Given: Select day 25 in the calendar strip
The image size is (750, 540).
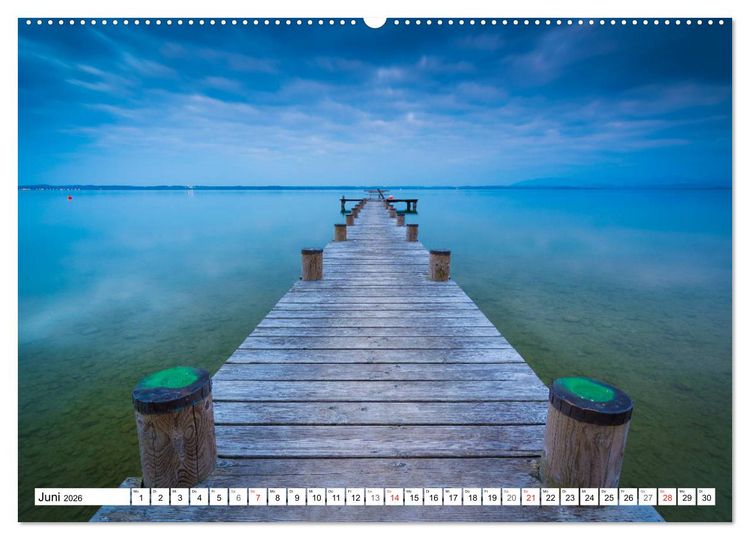Looking at the screenshot, I should (x=609, y=496).
